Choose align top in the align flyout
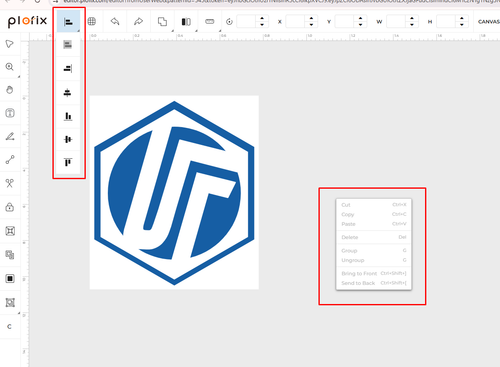The image size is (500, 367). 68,162
